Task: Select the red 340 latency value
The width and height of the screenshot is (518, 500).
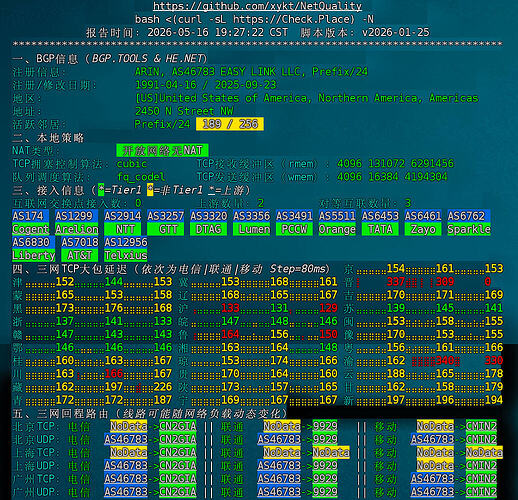Action: tap(445, 361)
